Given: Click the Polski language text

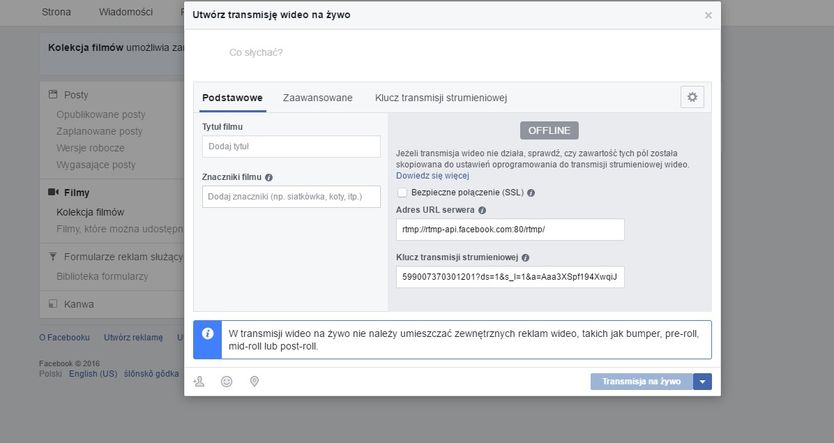Looking at the screenshot, I should point(51,374).
